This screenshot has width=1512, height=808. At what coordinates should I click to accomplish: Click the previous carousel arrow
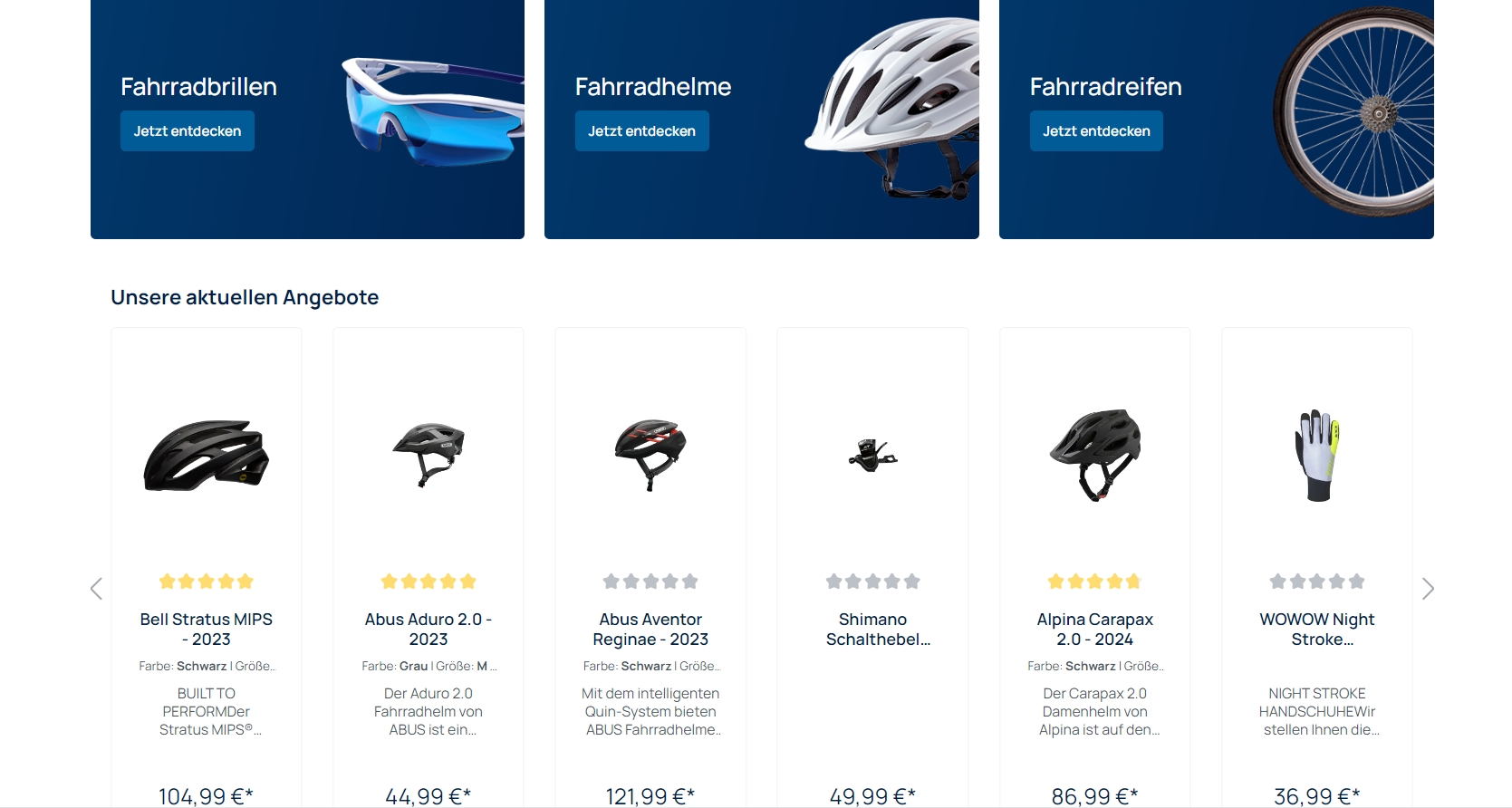point(96,589)
